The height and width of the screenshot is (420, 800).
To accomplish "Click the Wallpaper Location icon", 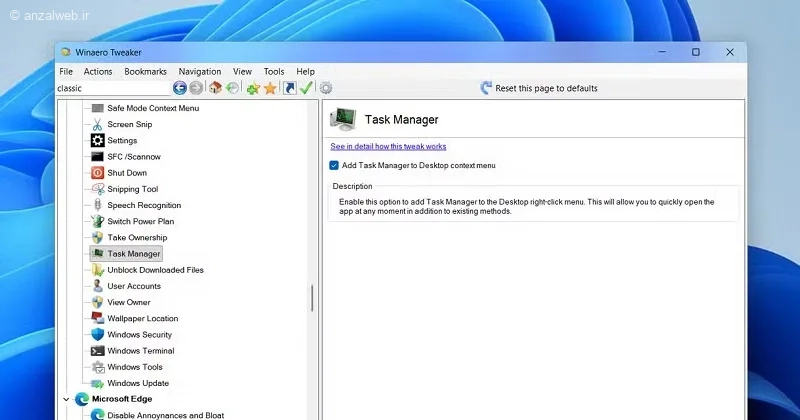I will coord(97,318).
